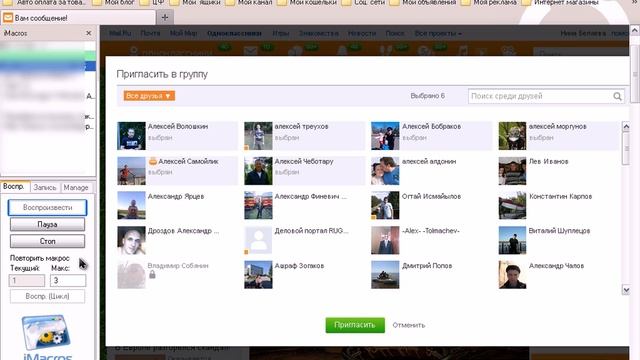Viewport: 640px width, 360px height.
Task: Click friend list scrollbar down arrow
Action: click(x=626, y=290)
